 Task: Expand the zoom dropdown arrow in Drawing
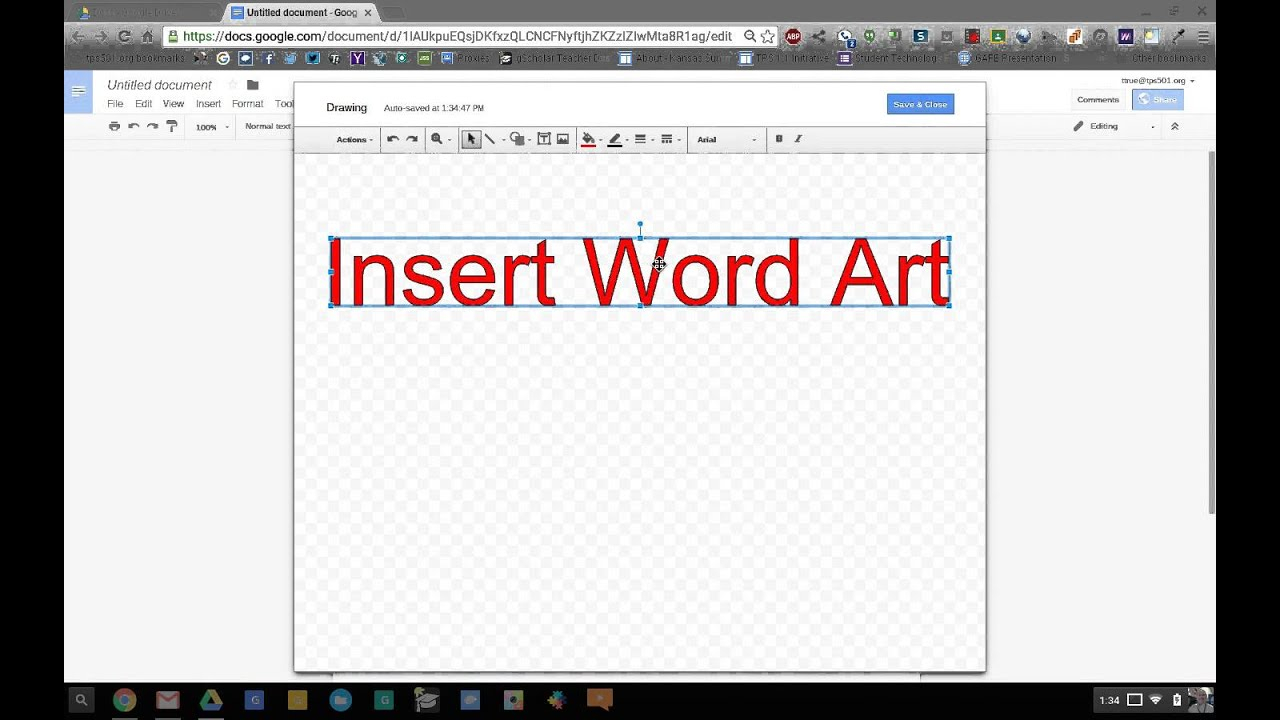449,140
